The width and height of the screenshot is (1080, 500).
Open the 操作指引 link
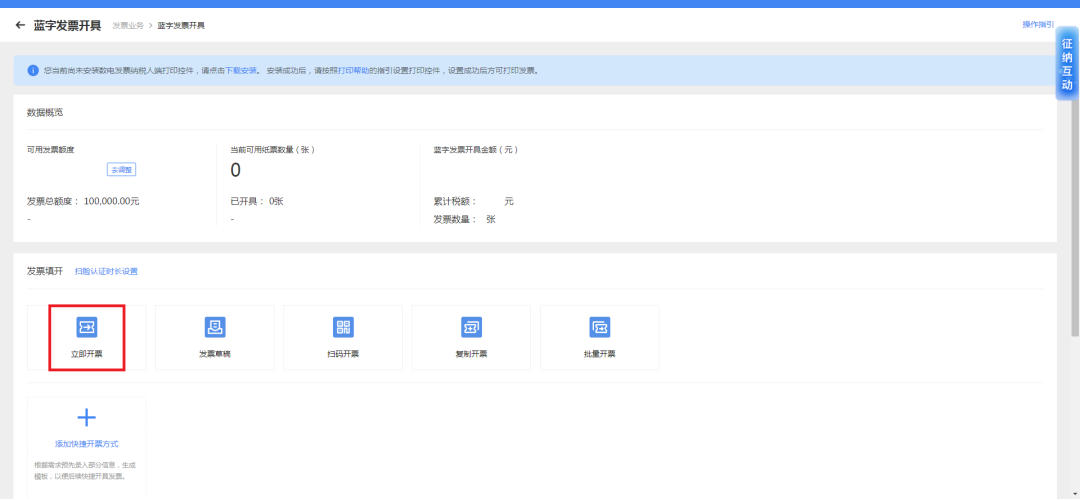point(1038,25)
